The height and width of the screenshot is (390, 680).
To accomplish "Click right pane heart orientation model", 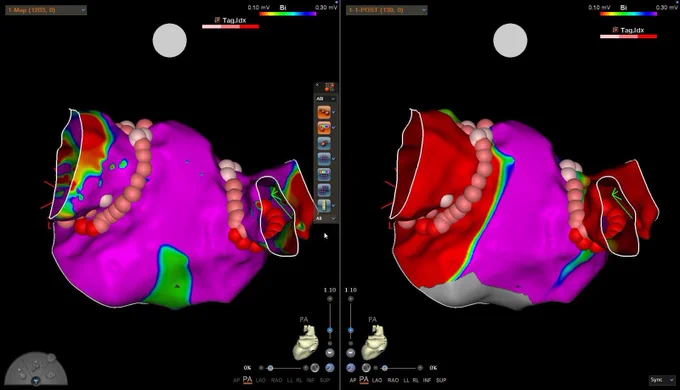I will click(374, 343).
